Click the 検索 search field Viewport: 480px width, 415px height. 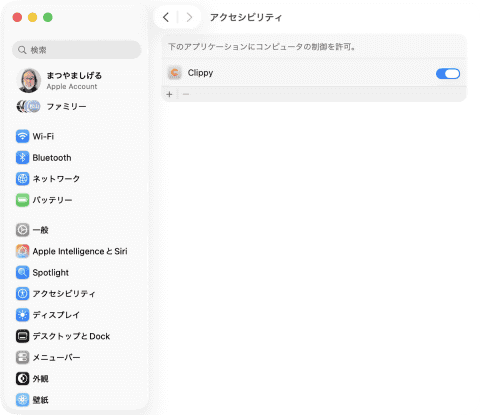[77, 50]
